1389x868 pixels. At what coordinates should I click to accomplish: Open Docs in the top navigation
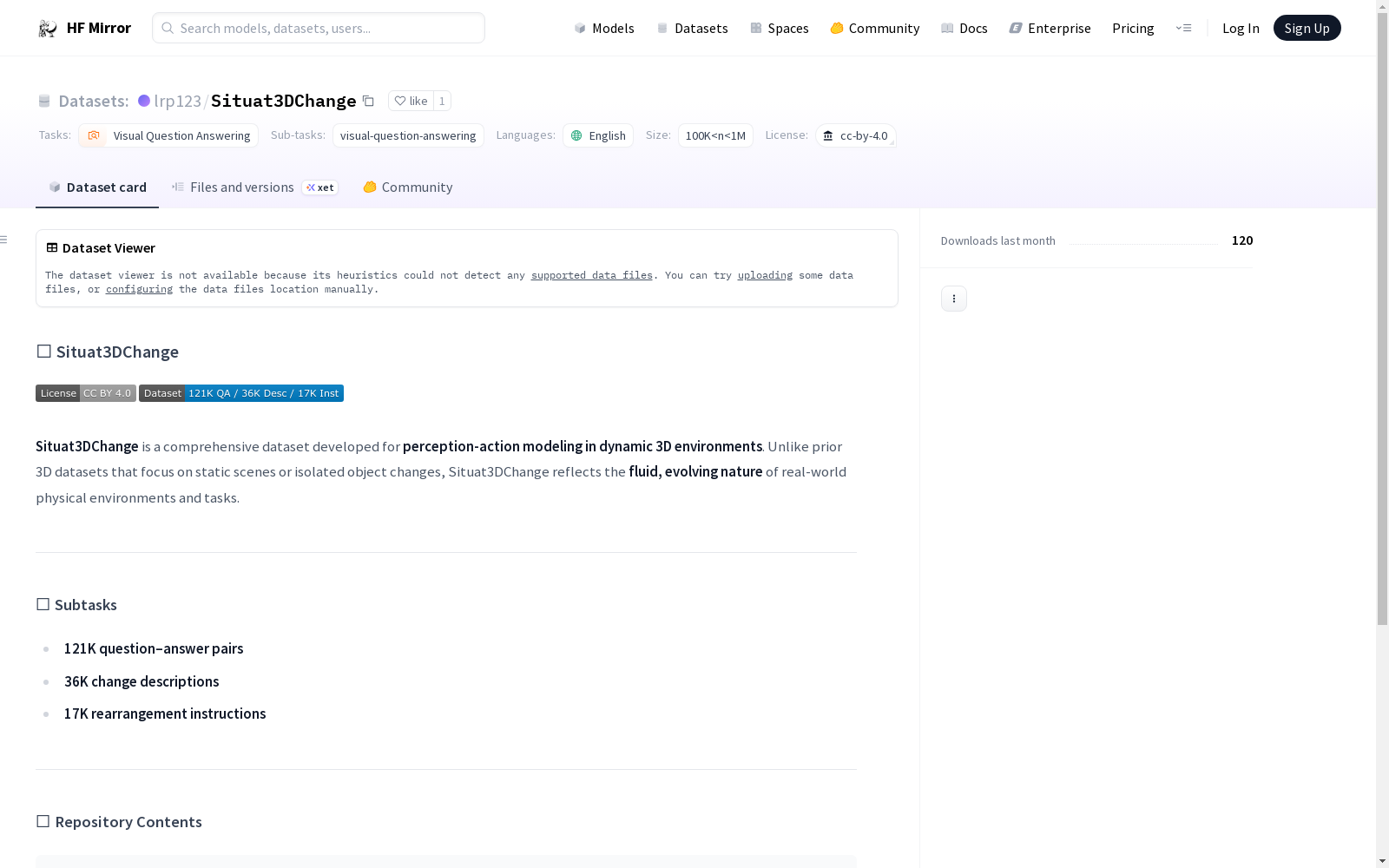(964, 28)
